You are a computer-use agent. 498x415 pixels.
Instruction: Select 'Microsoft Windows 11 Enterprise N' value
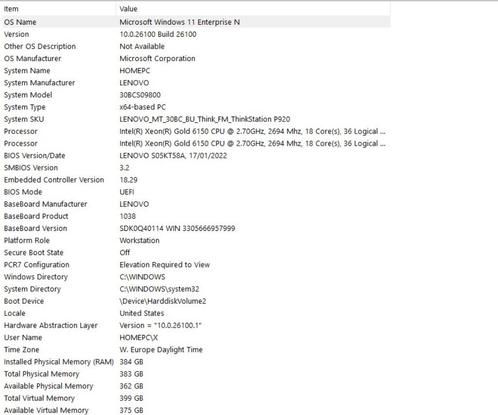(x=180, y=22)
